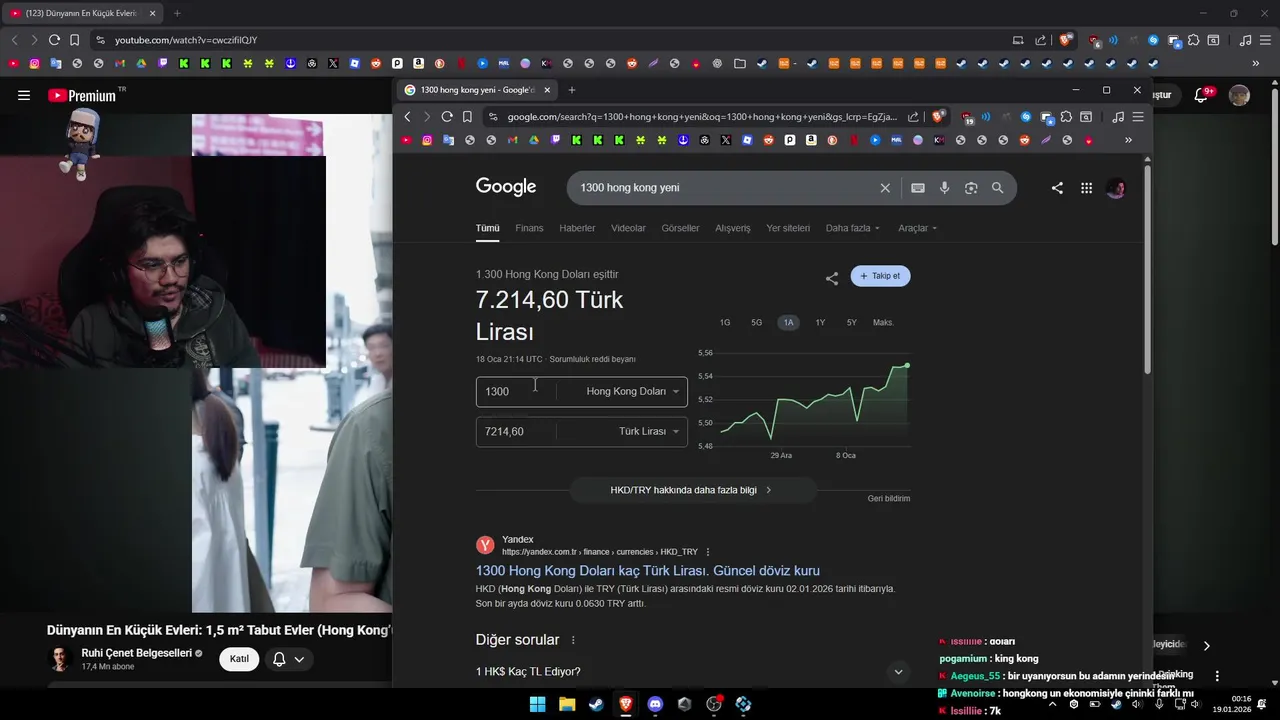Open the Türk Lirası currency dropdown

pos(649,431)
